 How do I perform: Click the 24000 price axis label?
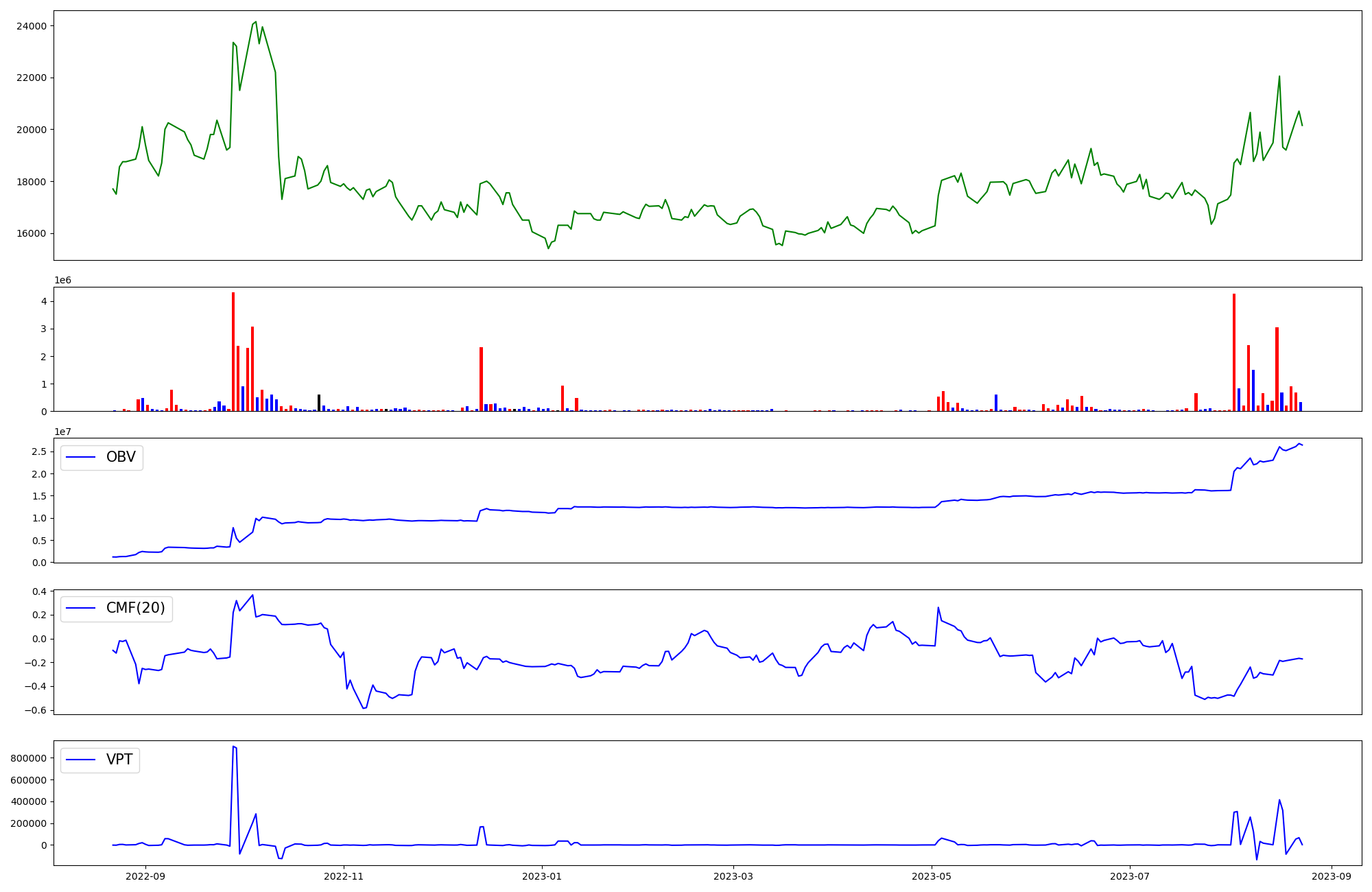click(32, 26)
